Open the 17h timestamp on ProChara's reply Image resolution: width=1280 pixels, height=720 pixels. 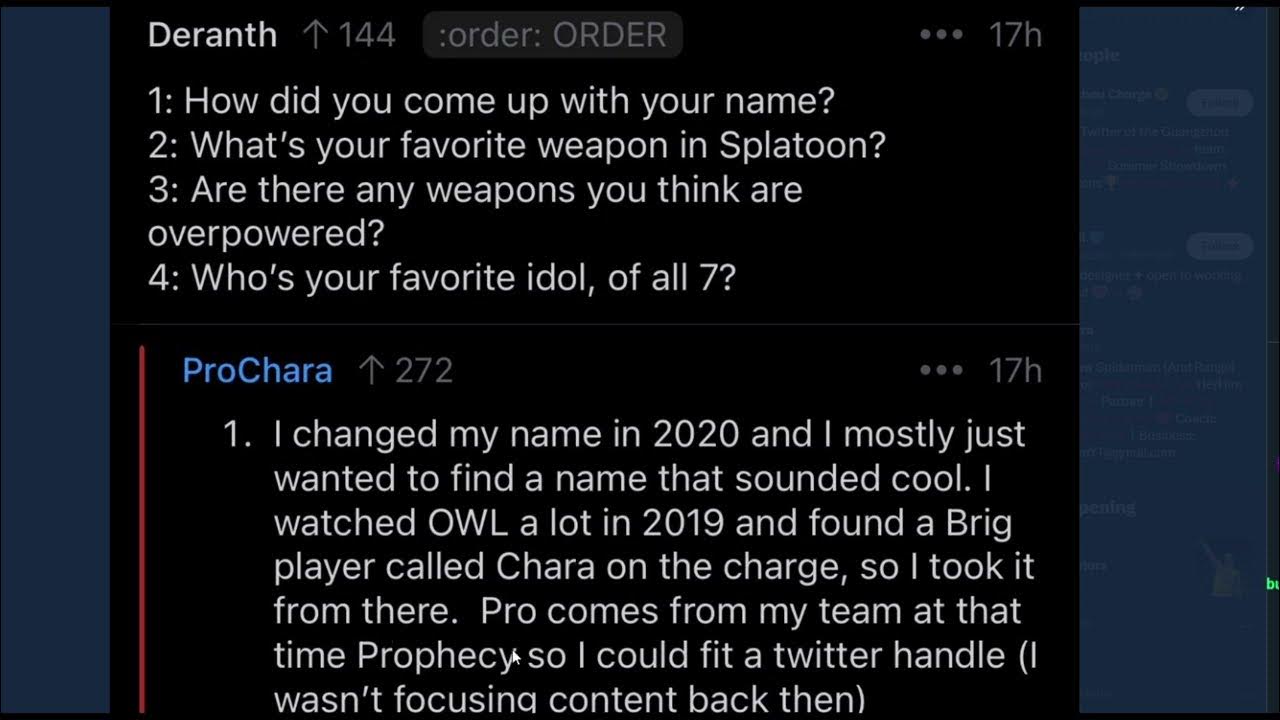click(1015, 371)
